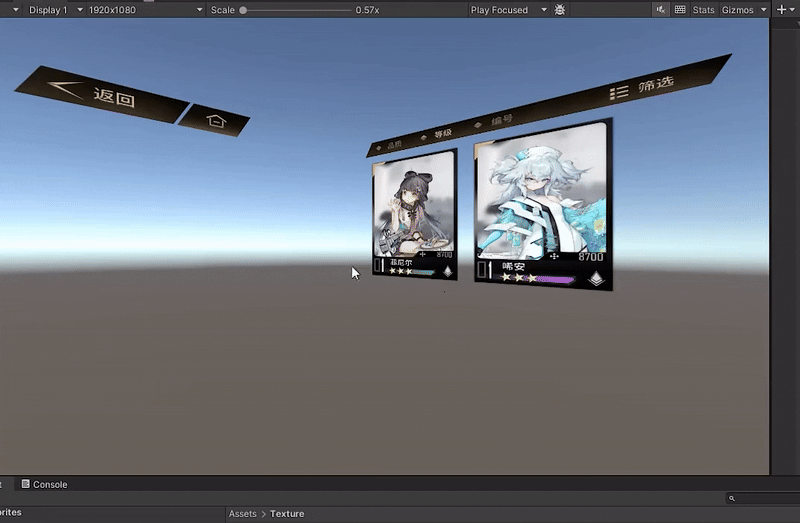The height and width of the screenshot is (523, 800).
Task: Sort by 品质 in the sort bar
Action: tap(394, 145)
